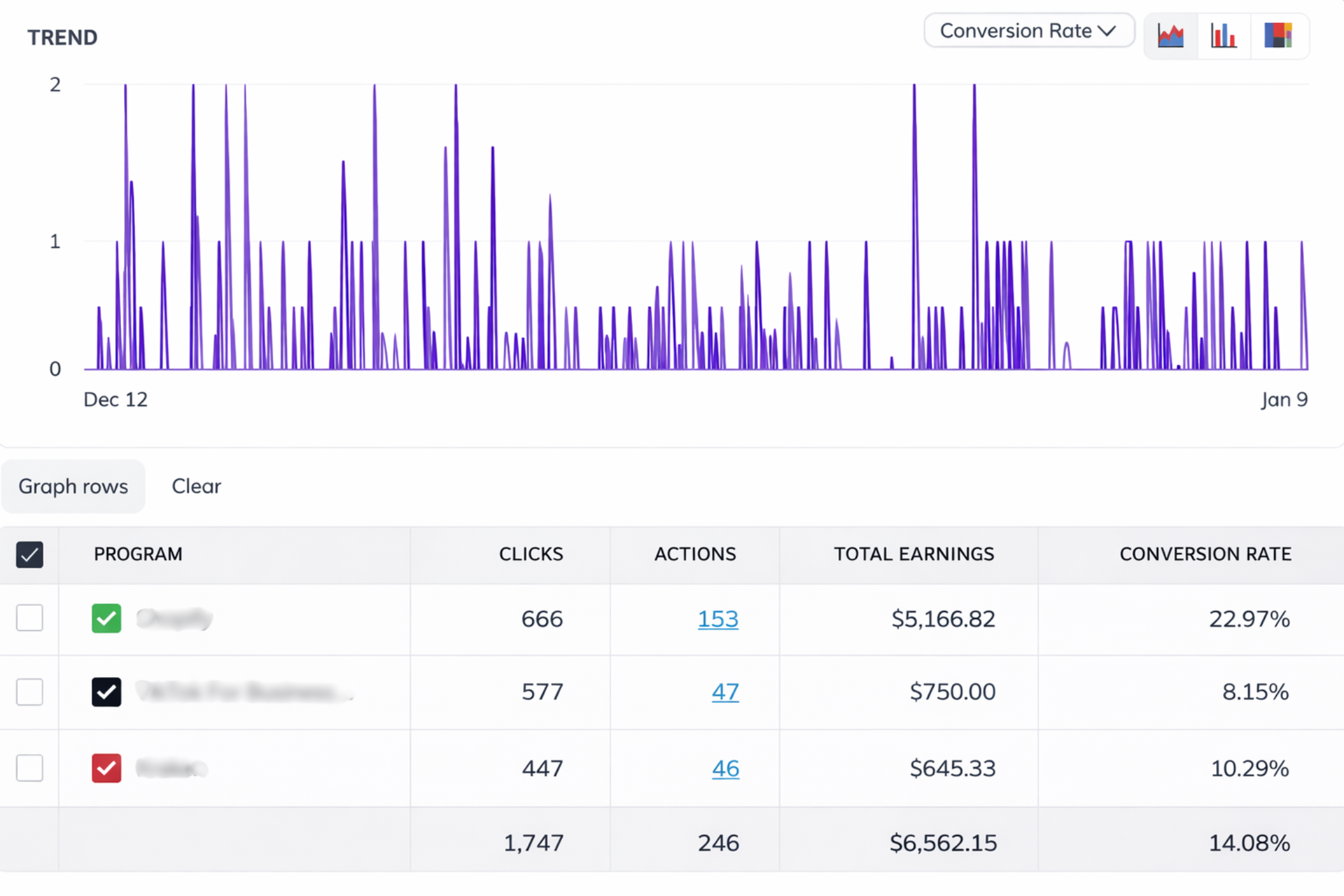Image resolution: width=1344 pixels, height=896 pixels.
Task: Toggle the red program color checkmark
Action: coord(106,768)
